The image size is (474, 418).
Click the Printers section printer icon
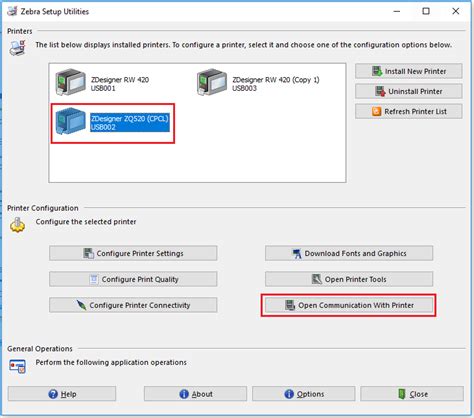18,48
